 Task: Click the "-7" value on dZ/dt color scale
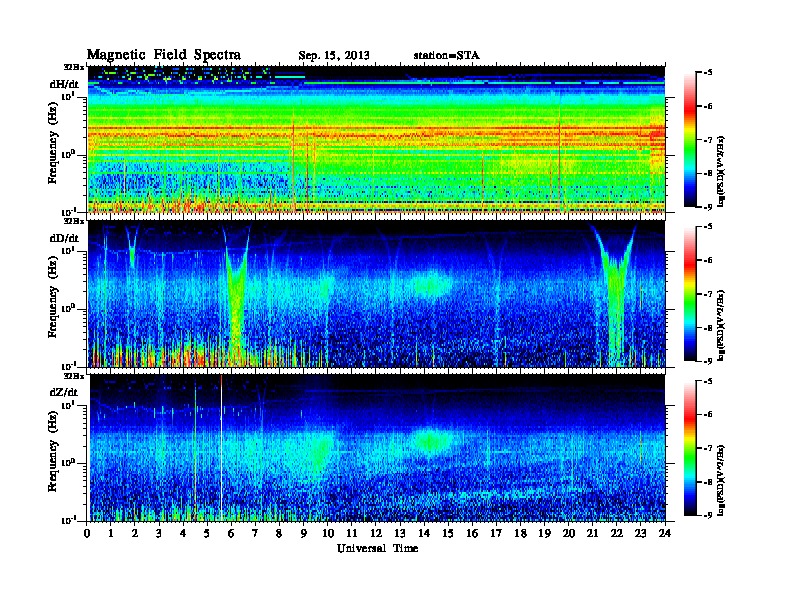[x=708, y=448]
